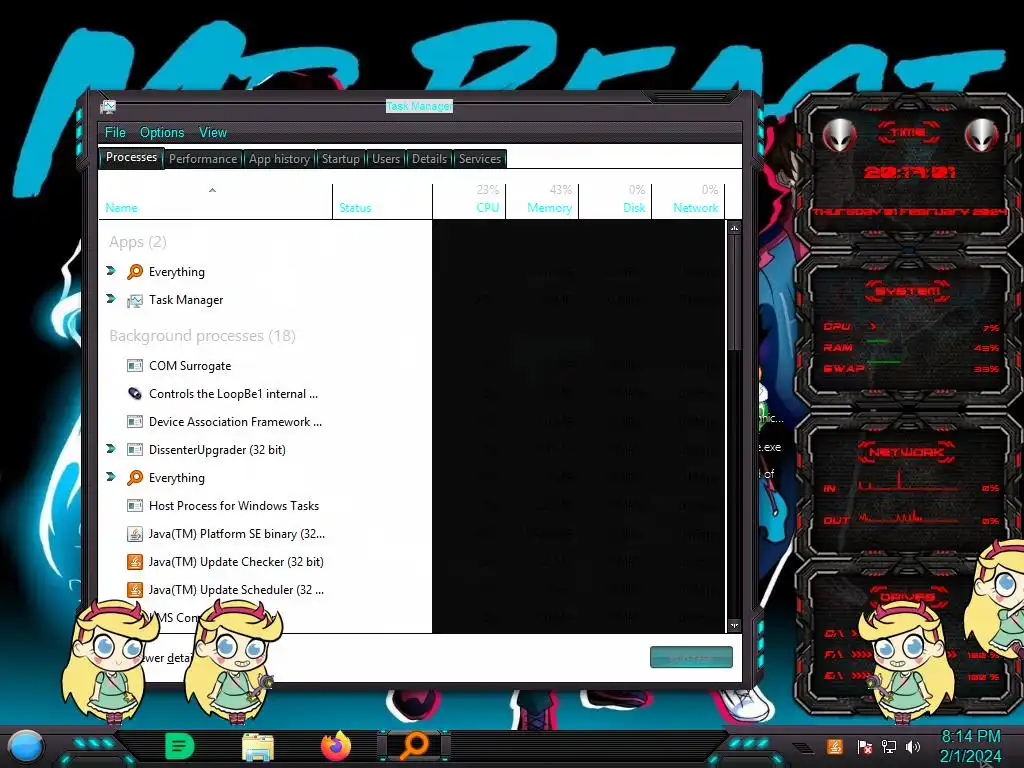
Task: Click the Task Manager process icon in Apps
Action: coord(135,300)
